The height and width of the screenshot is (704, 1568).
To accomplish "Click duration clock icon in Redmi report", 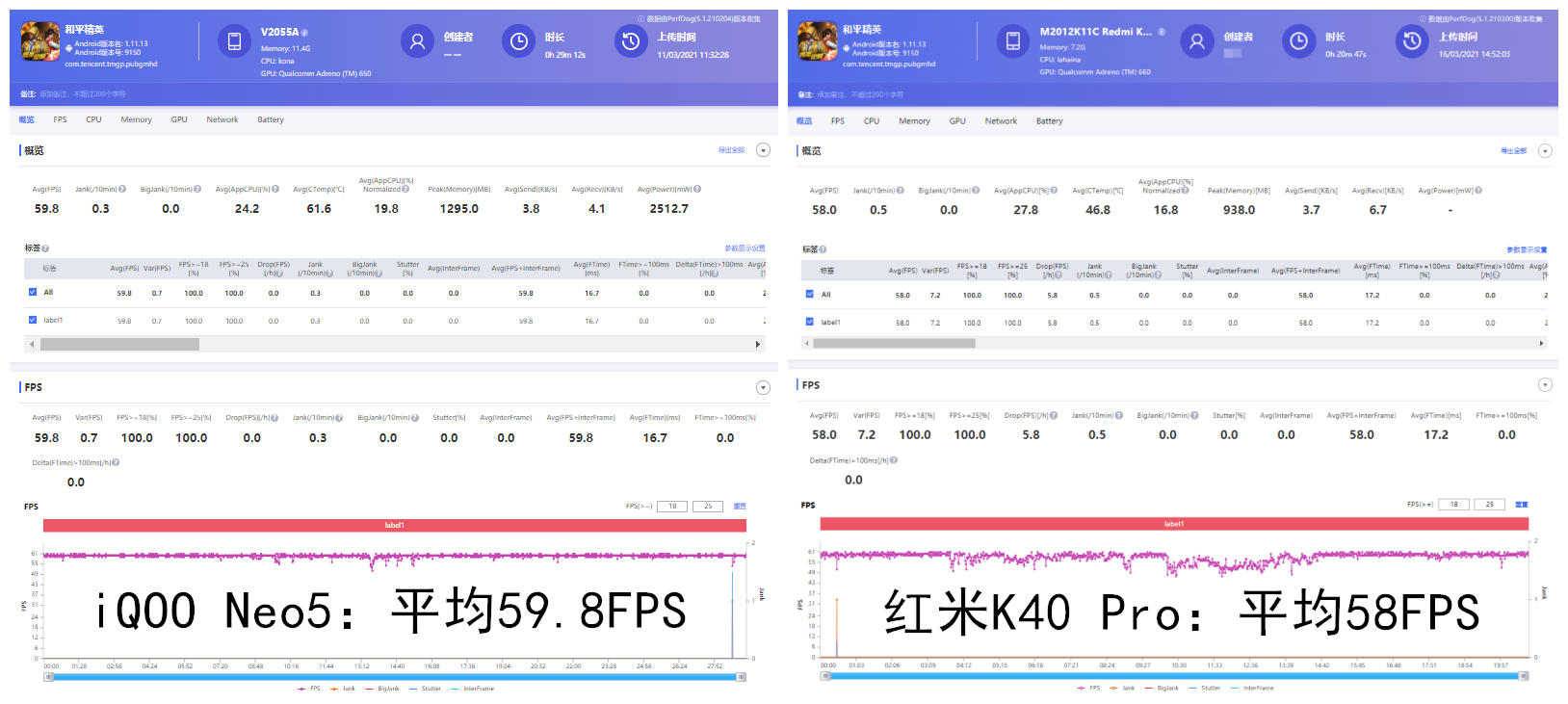I will (x=1298, y=41).
